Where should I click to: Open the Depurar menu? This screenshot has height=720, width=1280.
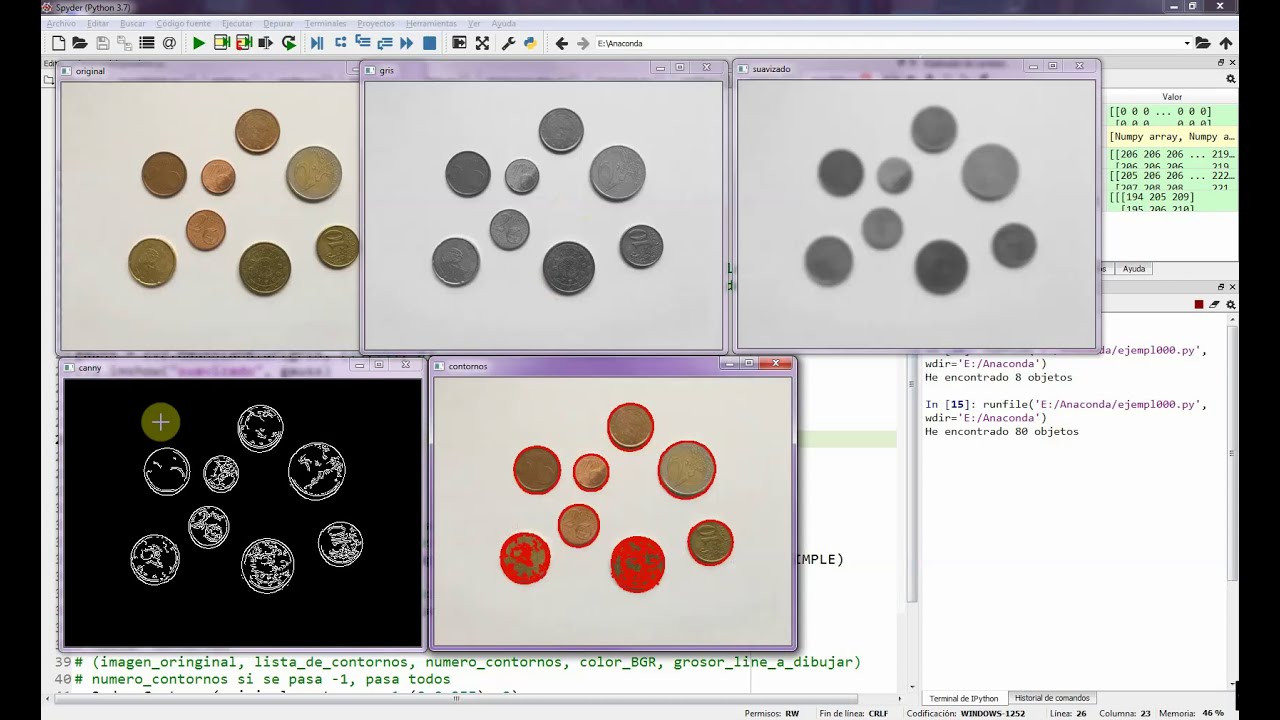click(278, 23)
